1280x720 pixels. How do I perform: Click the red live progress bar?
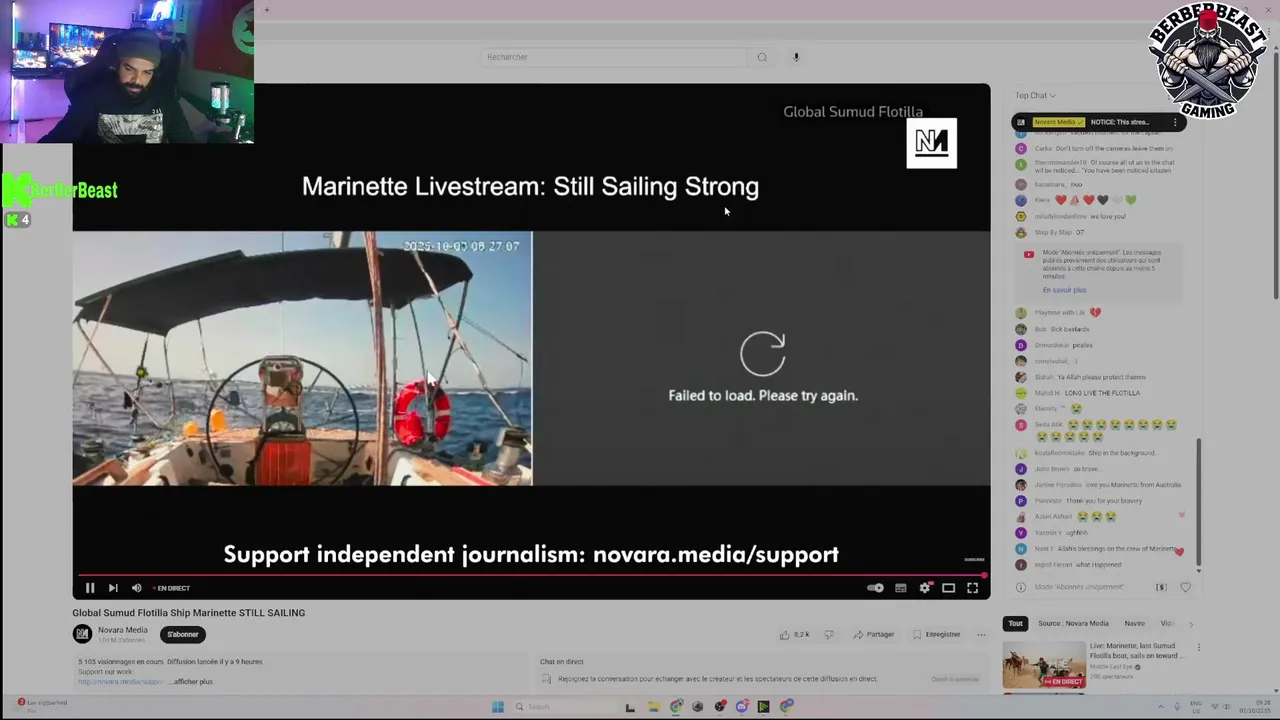(531, 575)
